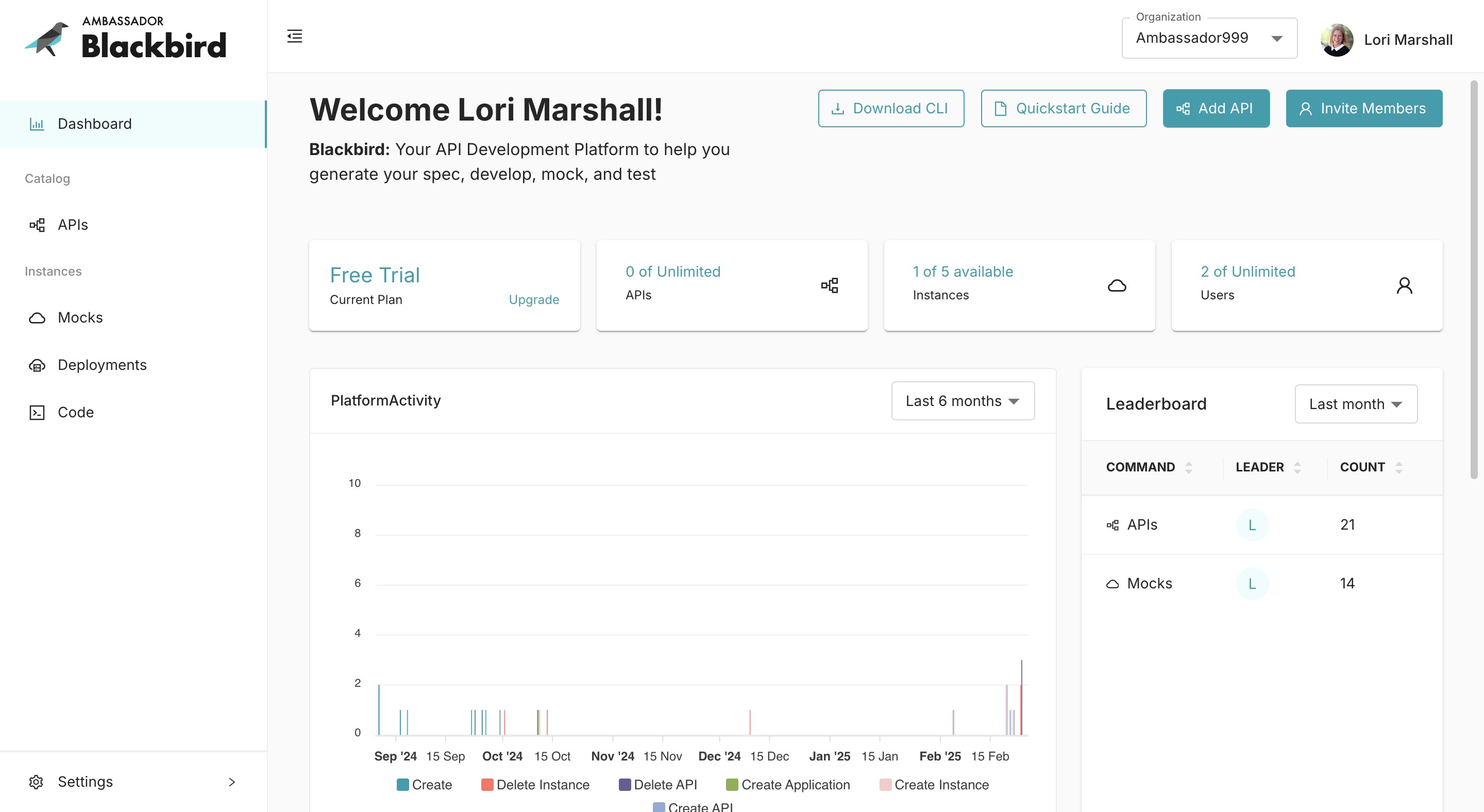This screenshot has width=1484, height=812.
Task: Sort the Leaderboard by the COMMAND column
Action: click(x=1188, y=467)
